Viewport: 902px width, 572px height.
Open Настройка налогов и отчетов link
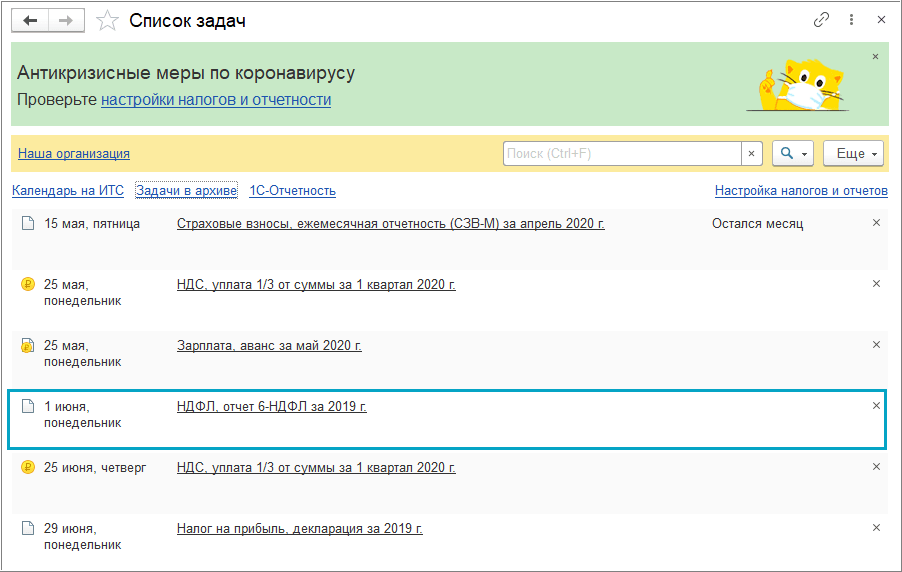[x=801, y=190]
